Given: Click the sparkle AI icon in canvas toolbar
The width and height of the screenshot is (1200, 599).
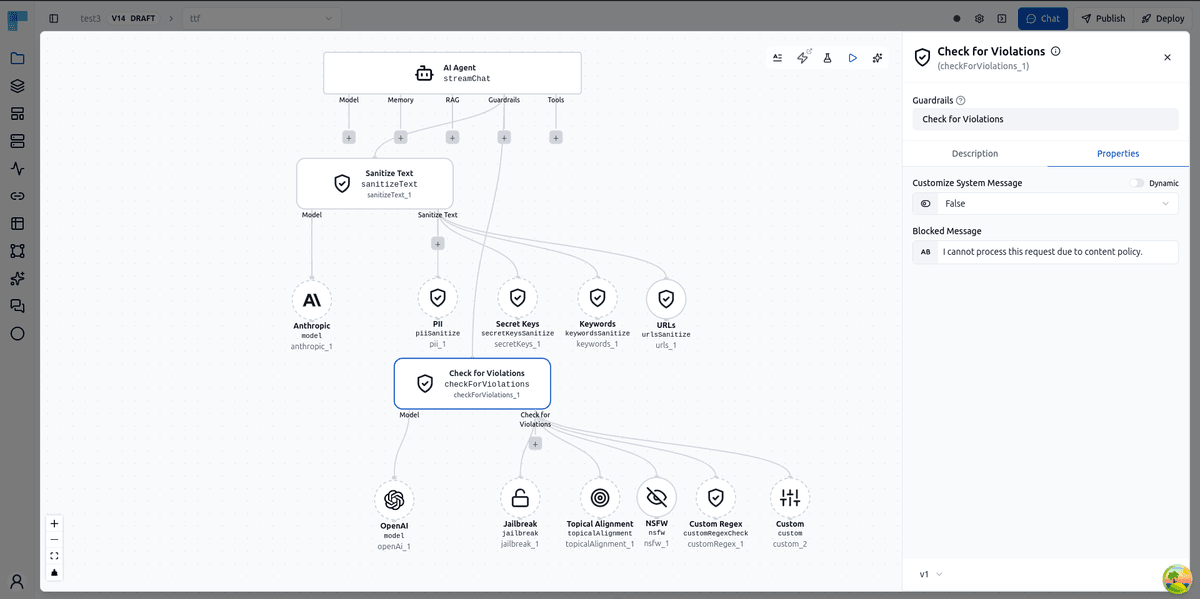Looking at the screenshot, I should (x=878, y=58).
